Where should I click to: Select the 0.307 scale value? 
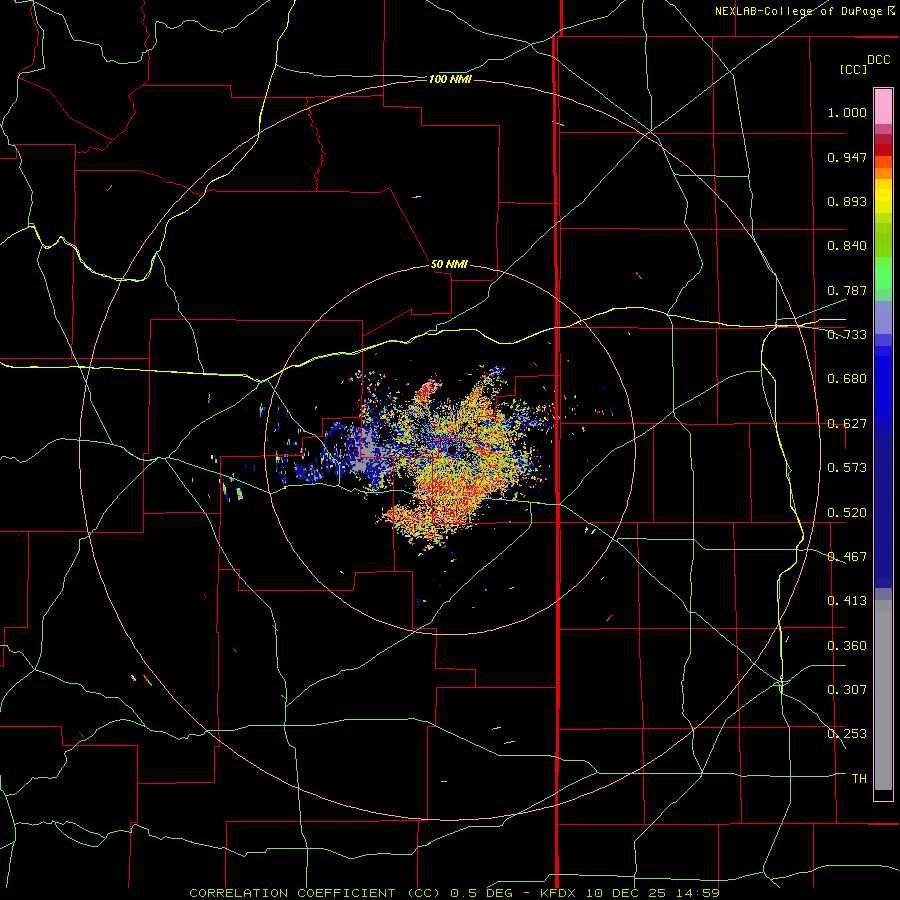847,690
